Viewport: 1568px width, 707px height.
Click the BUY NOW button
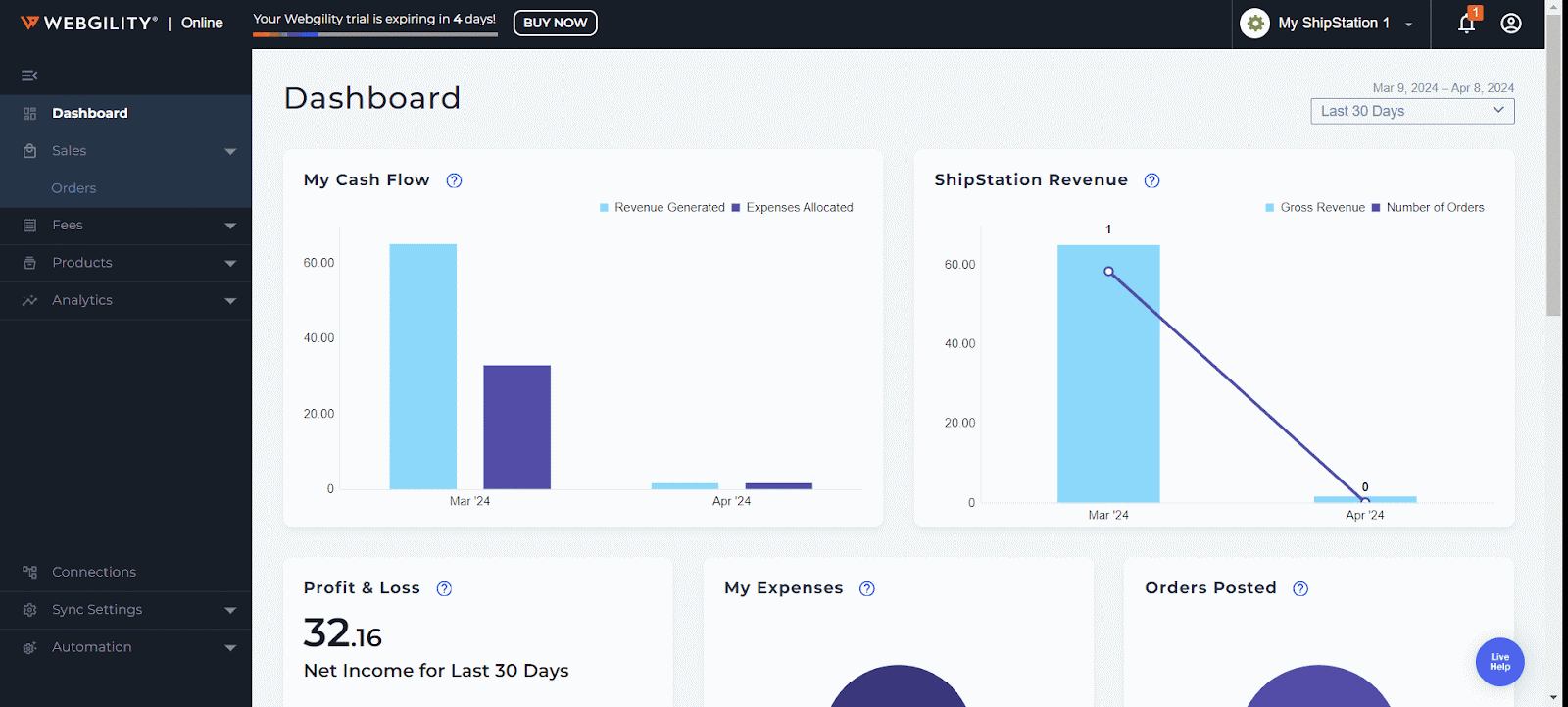click(555, 23)
